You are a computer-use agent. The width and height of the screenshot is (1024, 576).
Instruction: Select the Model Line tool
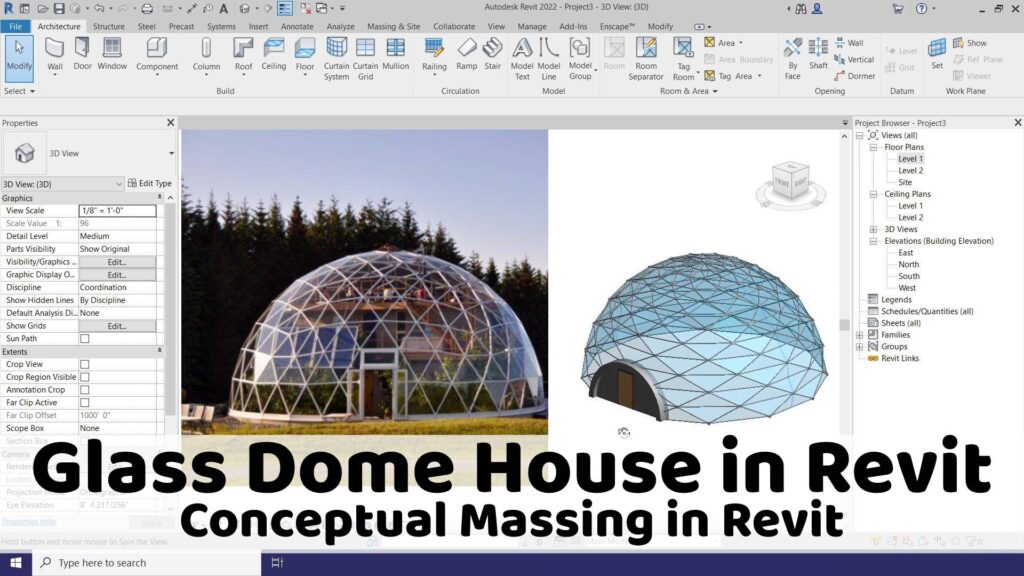click(549, 59)
